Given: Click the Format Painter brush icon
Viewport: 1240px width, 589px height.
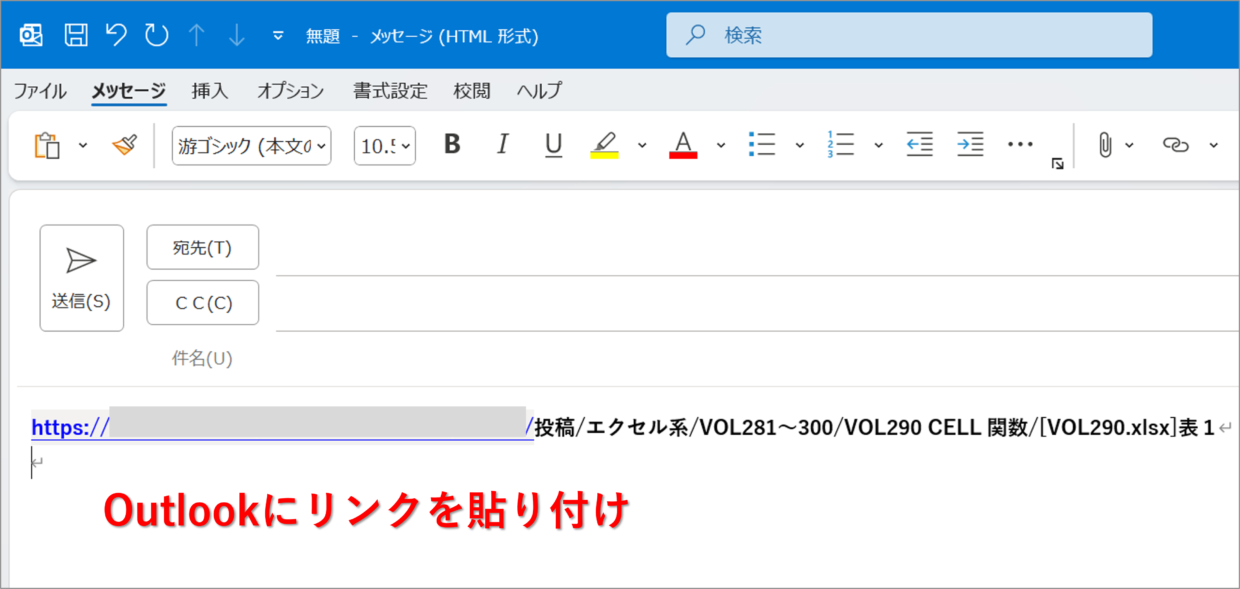Looking at the screenshot, I should click(x=125, y=145).
